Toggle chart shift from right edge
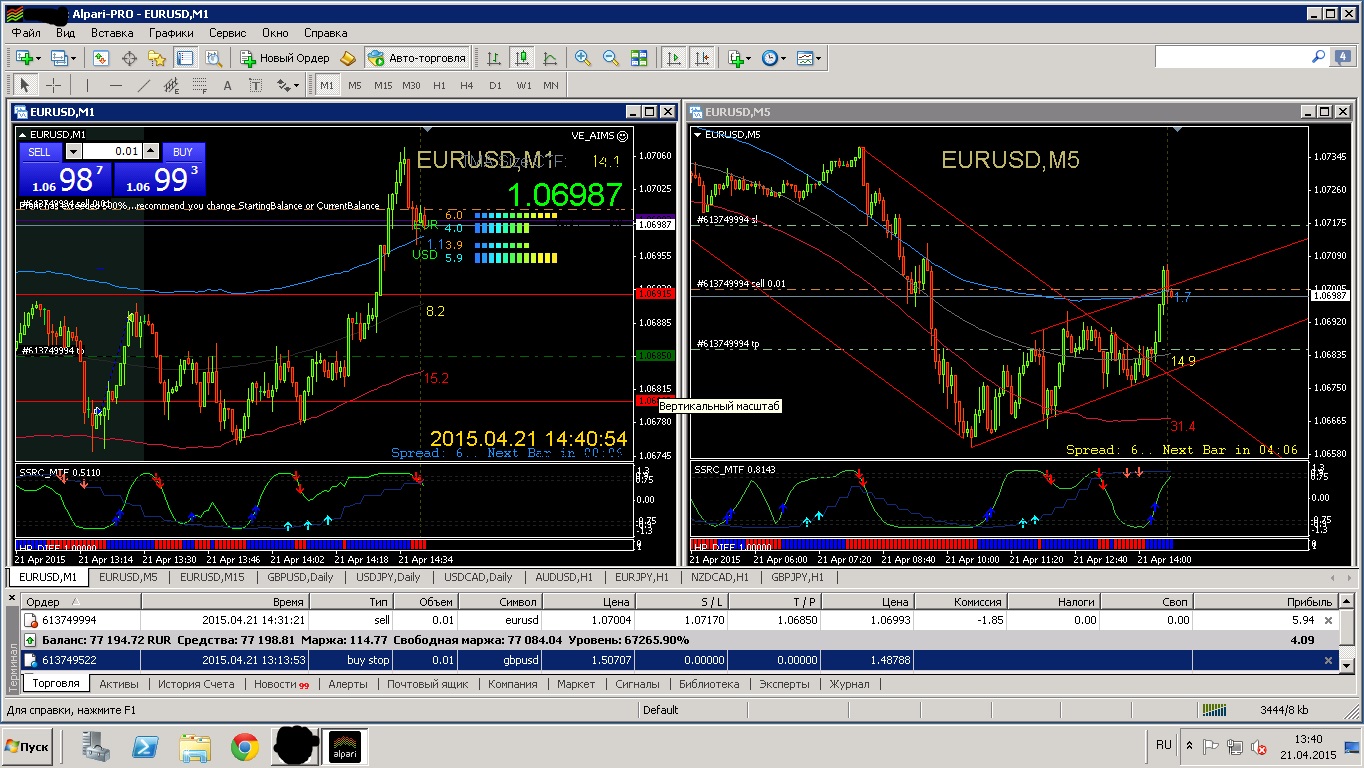The height and width of the screenshot is (768, 1364). [702, 58]
